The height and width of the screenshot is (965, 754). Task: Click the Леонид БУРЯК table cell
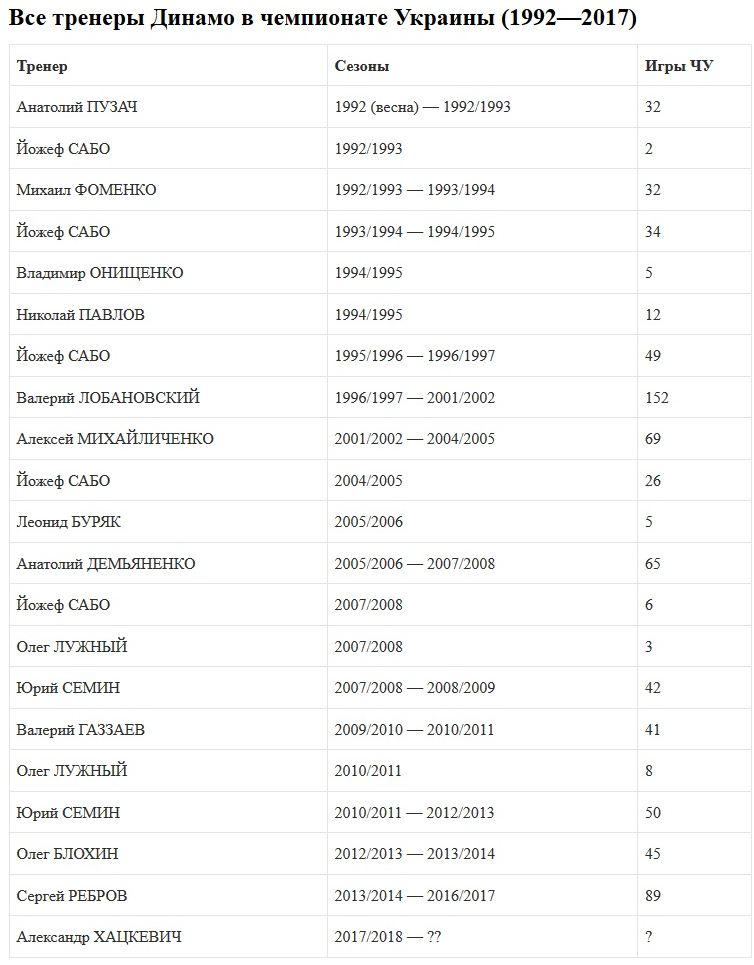tap(69, 522)
